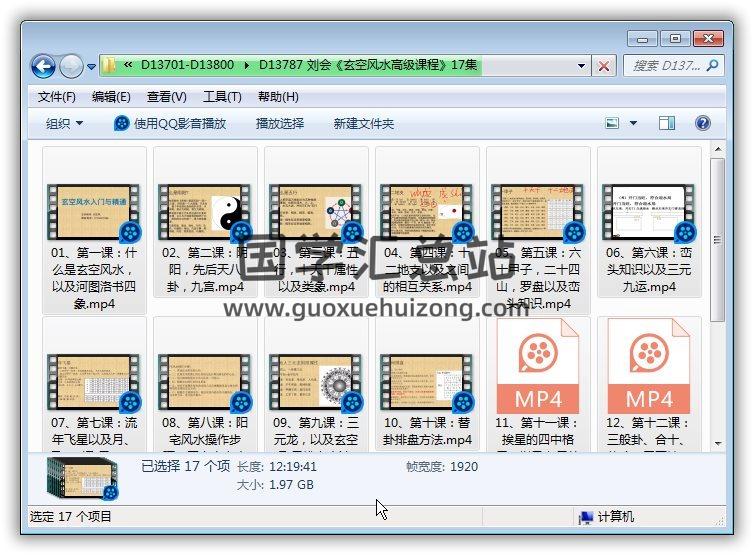Expand the 组织 dropdown menu
The image size is (754, 555).
click(65, 123)
